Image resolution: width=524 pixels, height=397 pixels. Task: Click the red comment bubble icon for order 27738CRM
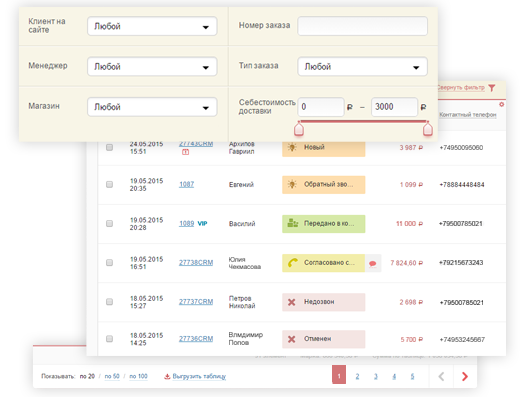point(373,264)
